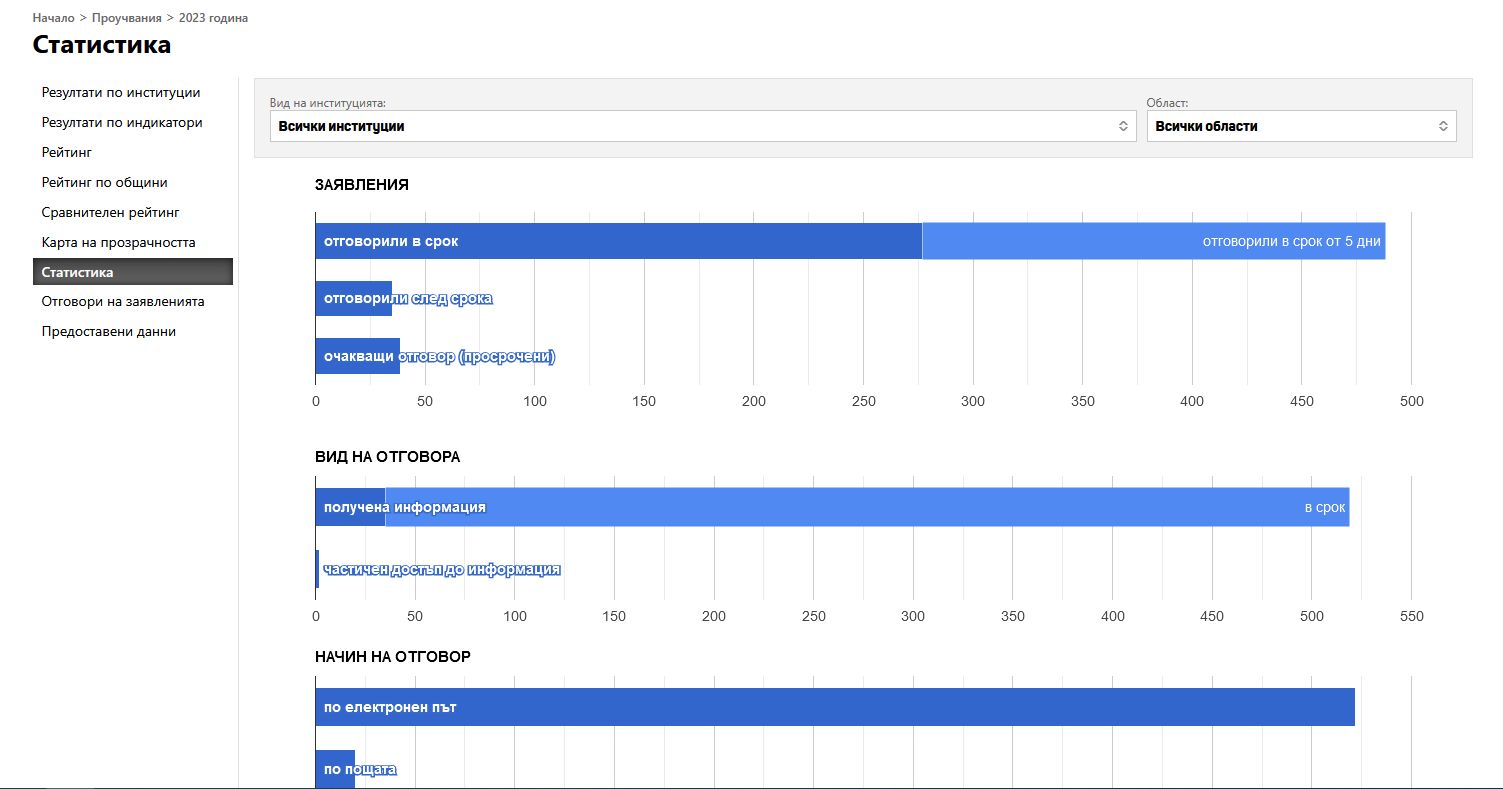Expand the 'Област' dropdown
Viewport: 1503px width, 789px height.
coord(1300,126)
